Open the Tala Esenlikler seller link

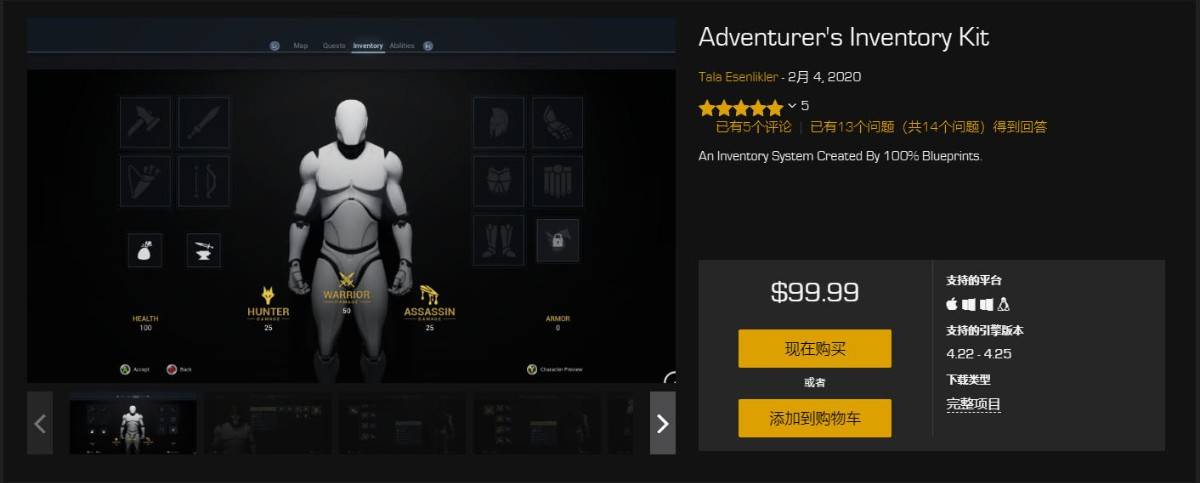pos(739,77)
